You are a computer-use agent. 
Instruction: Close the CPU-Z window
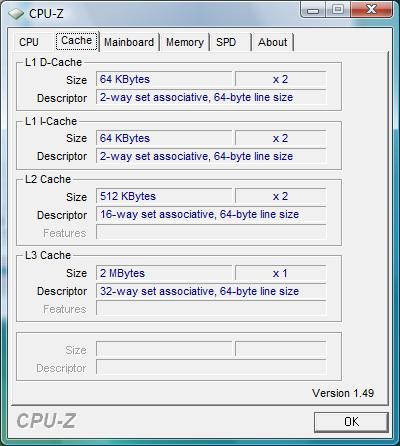coord(371,9)
